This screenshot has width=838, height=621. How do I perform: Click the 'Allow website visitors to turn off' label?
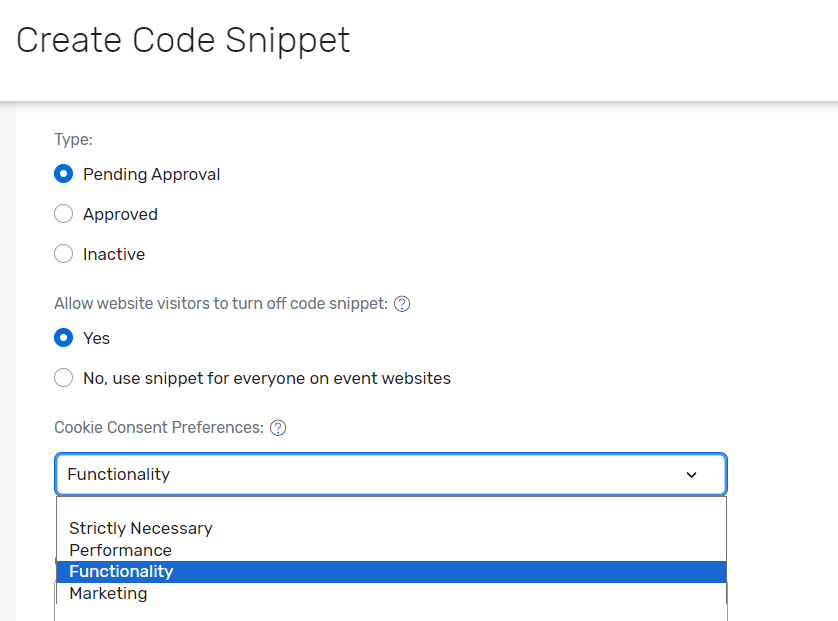(220, 304)
